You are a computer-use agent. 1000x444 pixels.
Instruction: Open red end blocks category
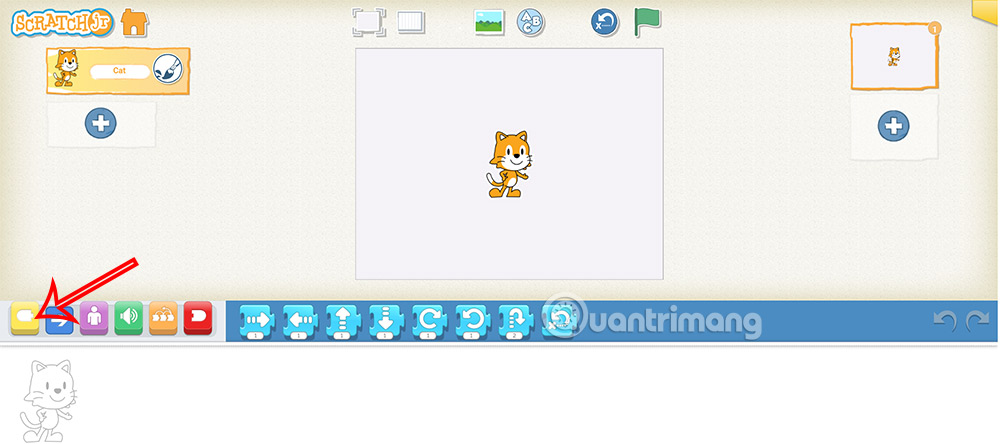click(x=198, y=318)
